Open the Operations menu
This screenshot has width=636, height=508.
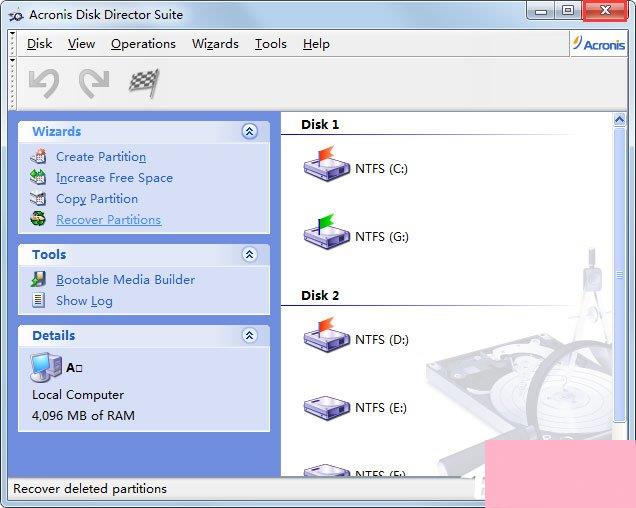pyautogui.click(x=143, y=44)
